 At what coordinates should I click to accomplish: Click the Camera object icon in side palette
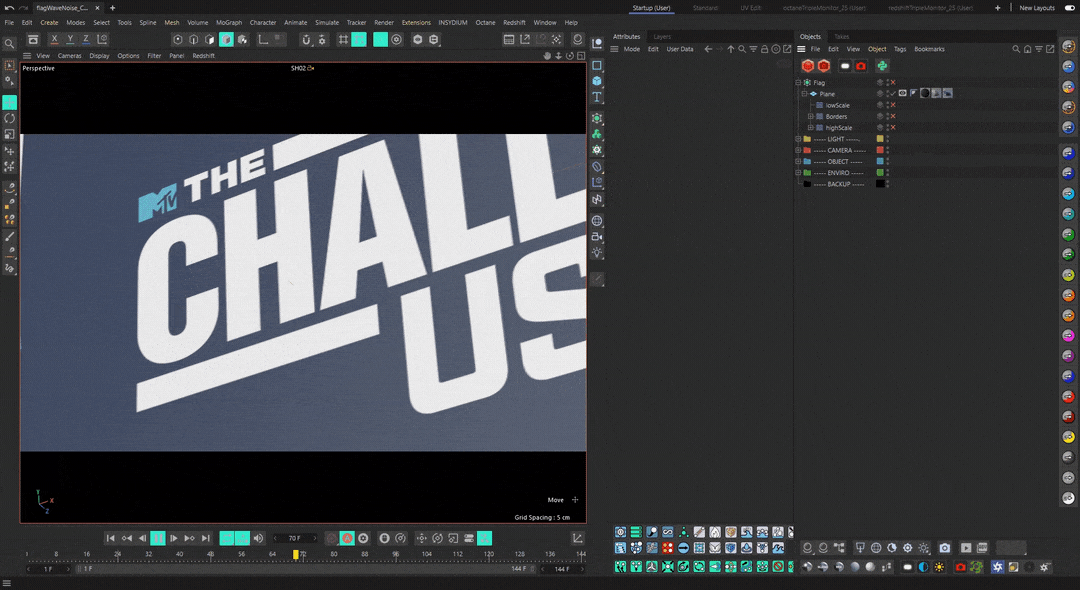596,236
